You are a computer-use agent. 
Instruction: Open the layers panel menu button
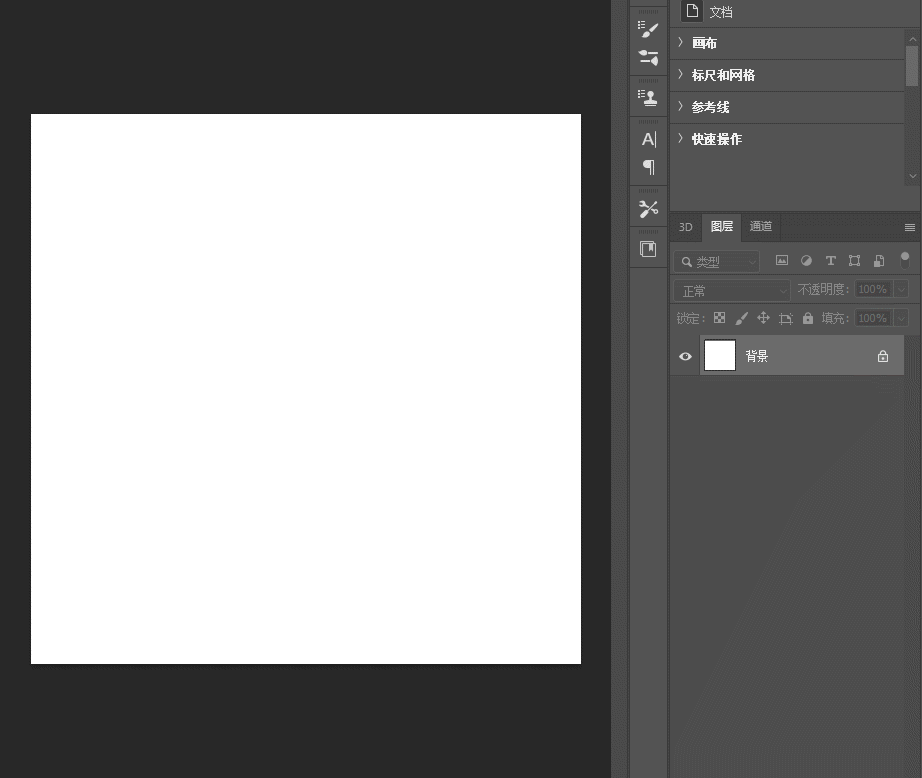pyautogui.click(x=910, y=228)
